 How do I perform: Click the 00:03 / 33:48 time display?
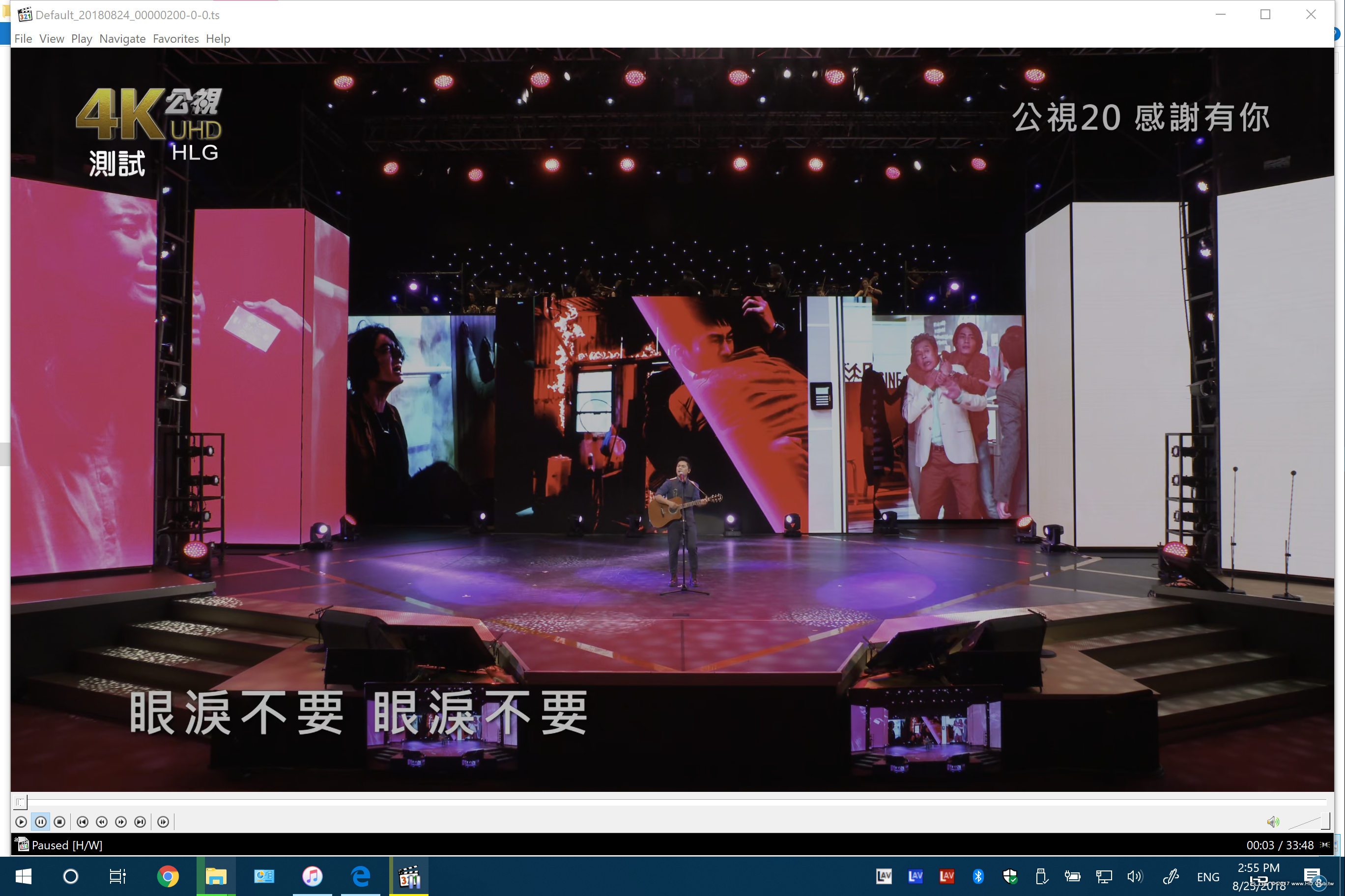[x=1280, y=845]
